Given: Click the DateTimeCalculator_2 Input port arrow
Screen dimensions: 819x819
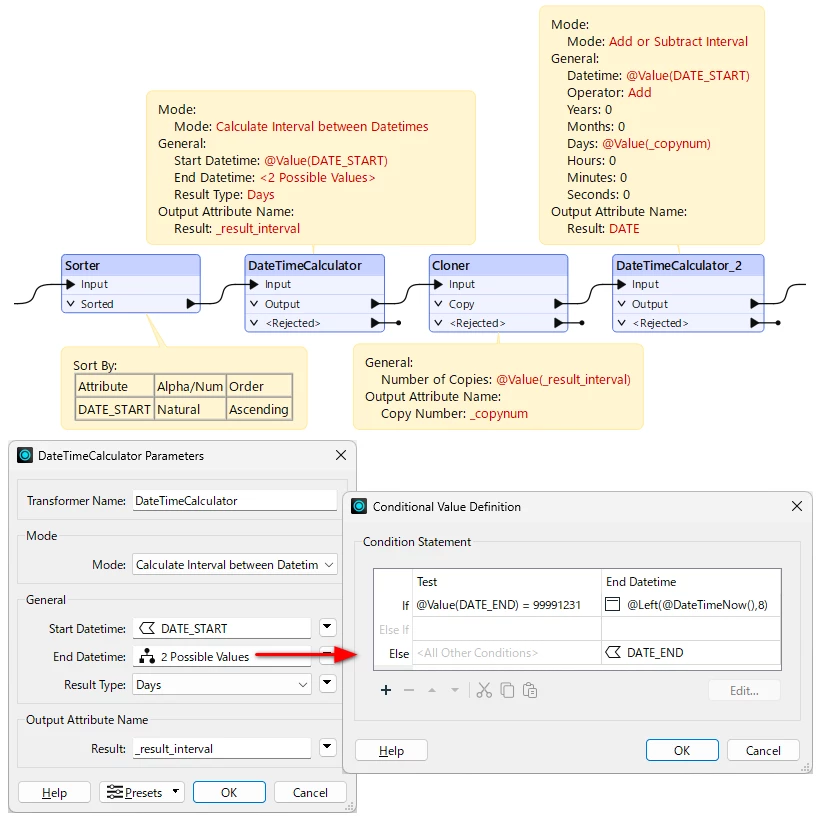Looking at the screenshot, I should [x=622, y=284].
